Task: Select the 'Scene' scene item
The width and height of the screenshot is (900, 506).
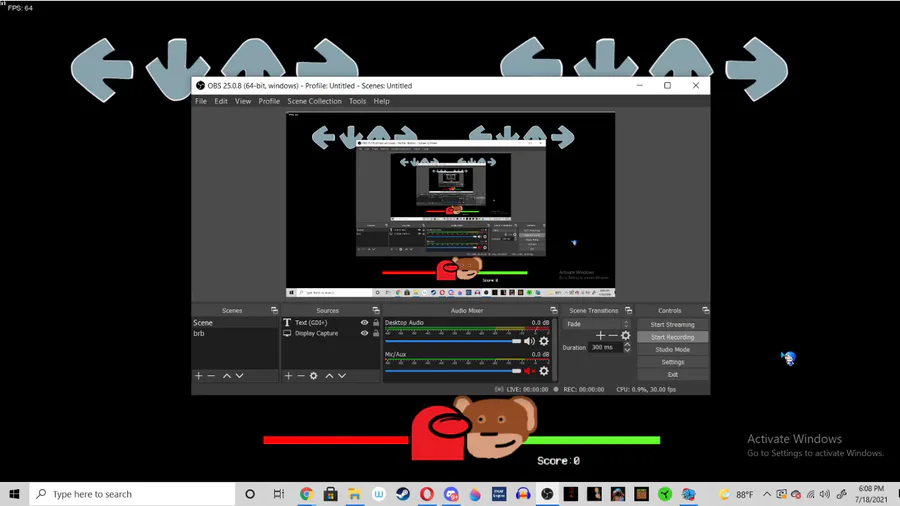Action: coord(235,323)
